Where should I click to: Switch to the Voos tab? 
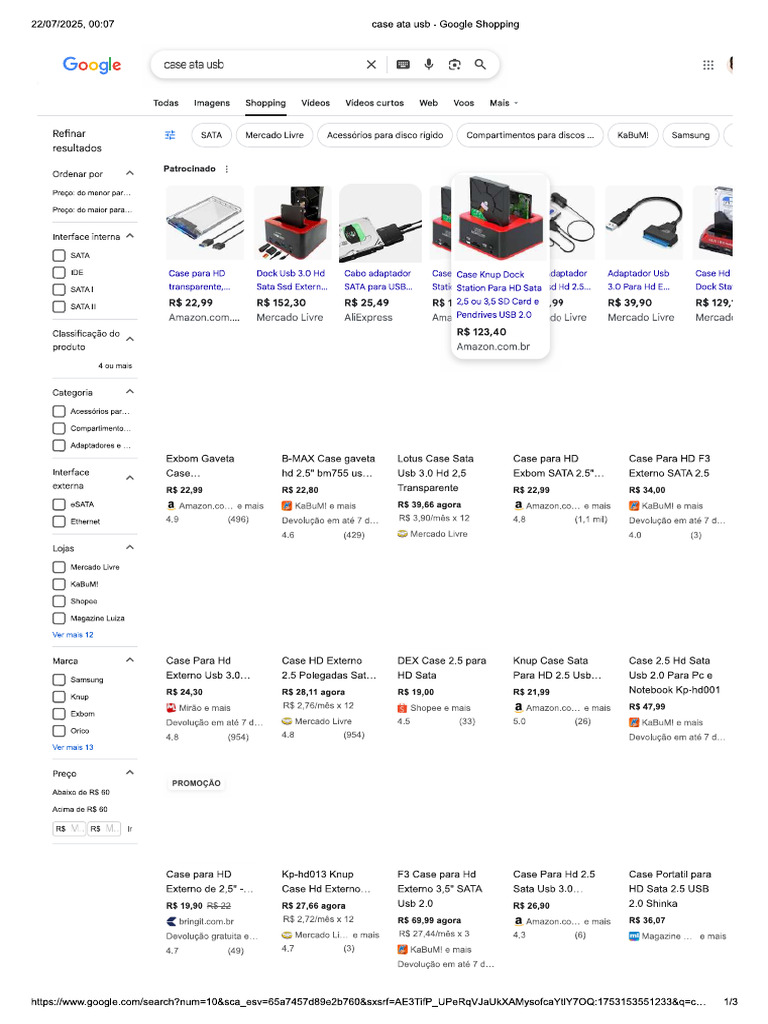click(464, 103)
